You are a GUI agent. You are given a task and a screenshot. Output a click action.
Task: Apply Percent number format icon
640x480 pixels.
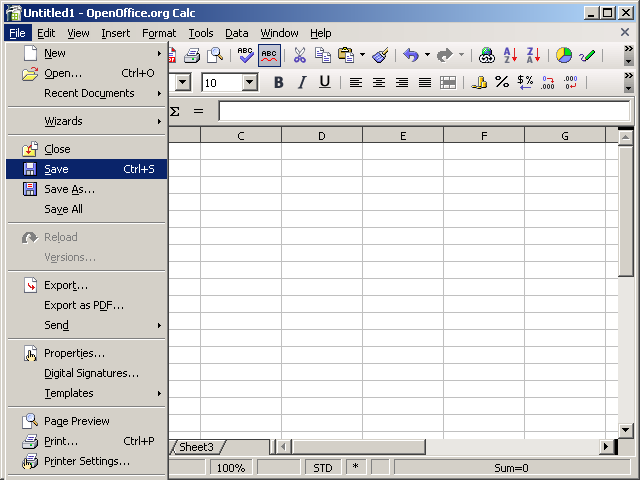click(502, 82)
